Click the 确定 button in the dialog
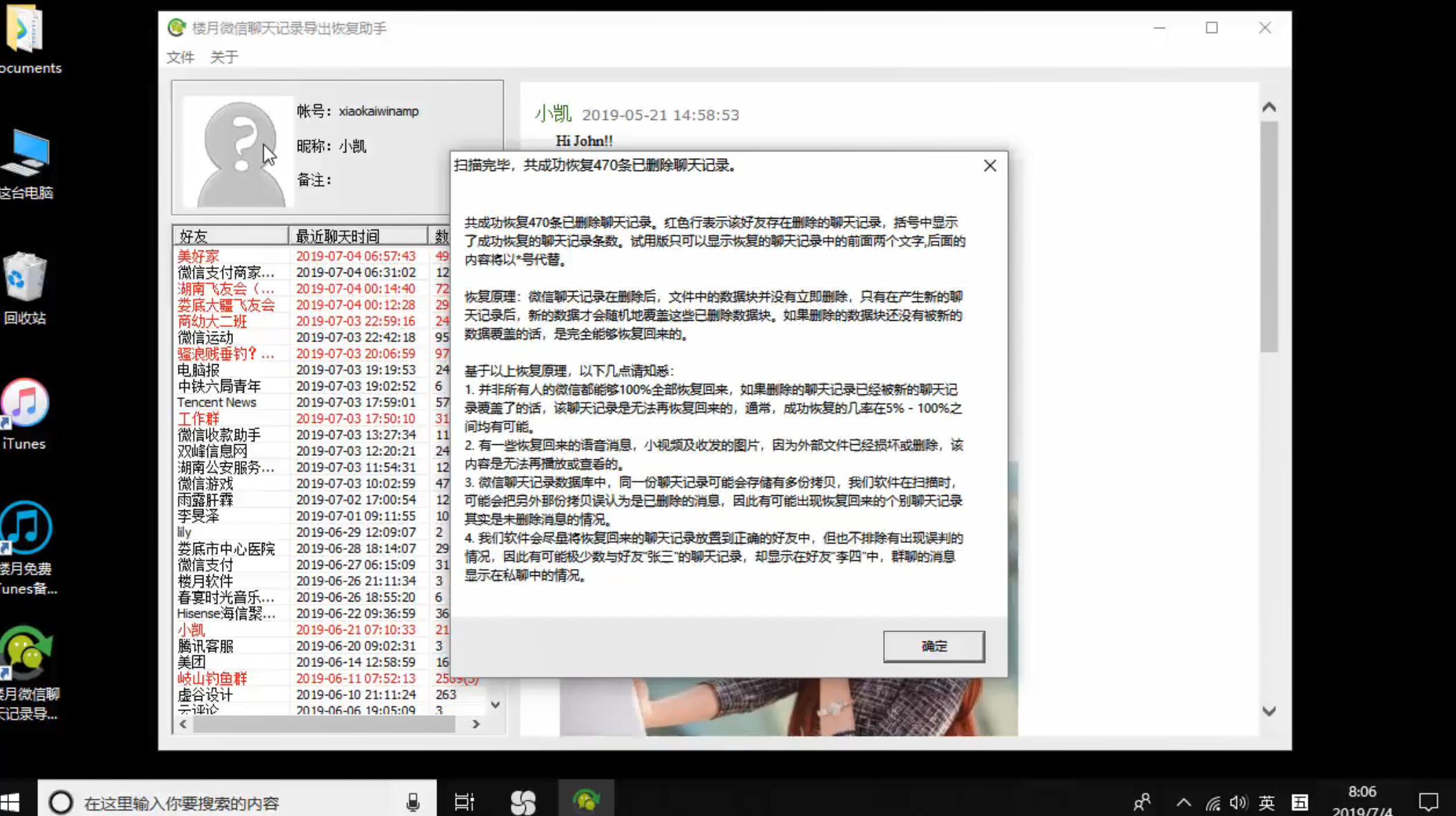 [x=933, y=646]
